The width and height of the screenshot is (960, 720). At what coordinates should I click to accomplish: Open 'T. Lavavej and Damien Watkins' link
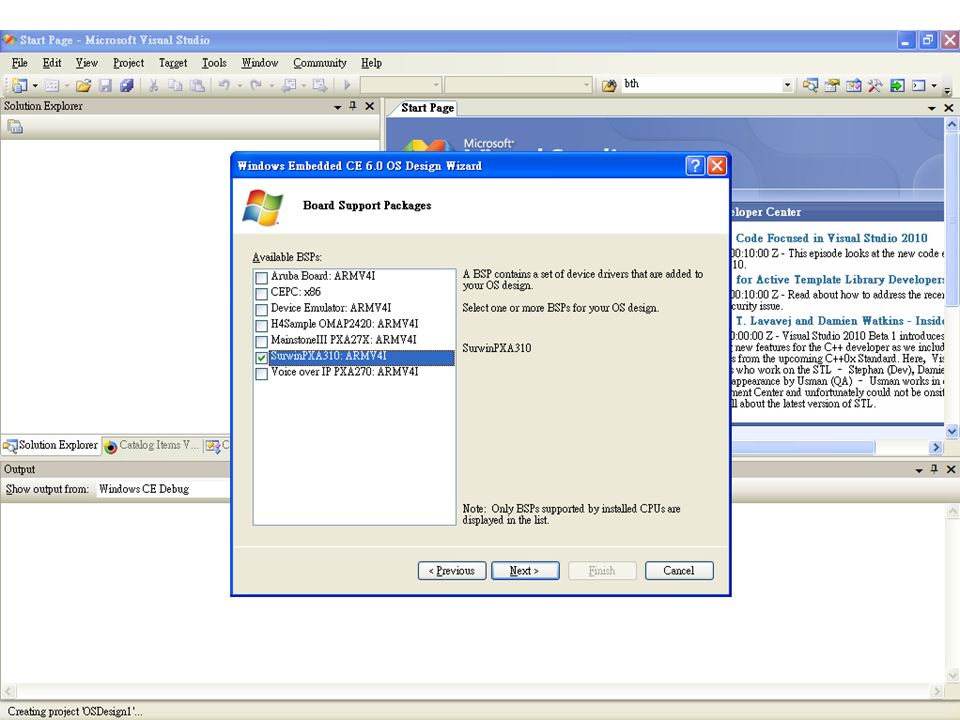839,320
